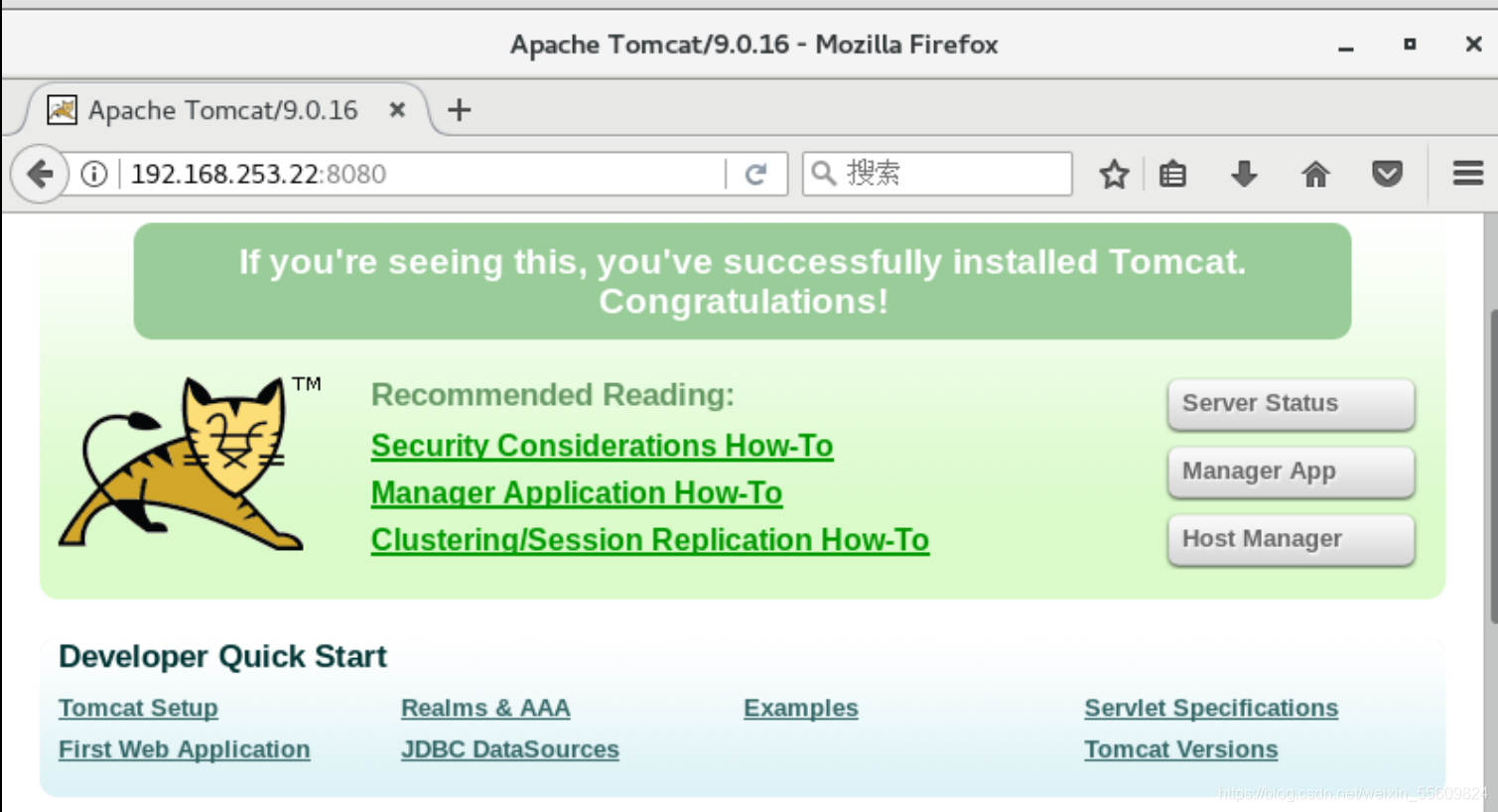Screen dimensions: 1498x812
Task: Click the magnifier icon in the search box
Action: tap(824, 174)
